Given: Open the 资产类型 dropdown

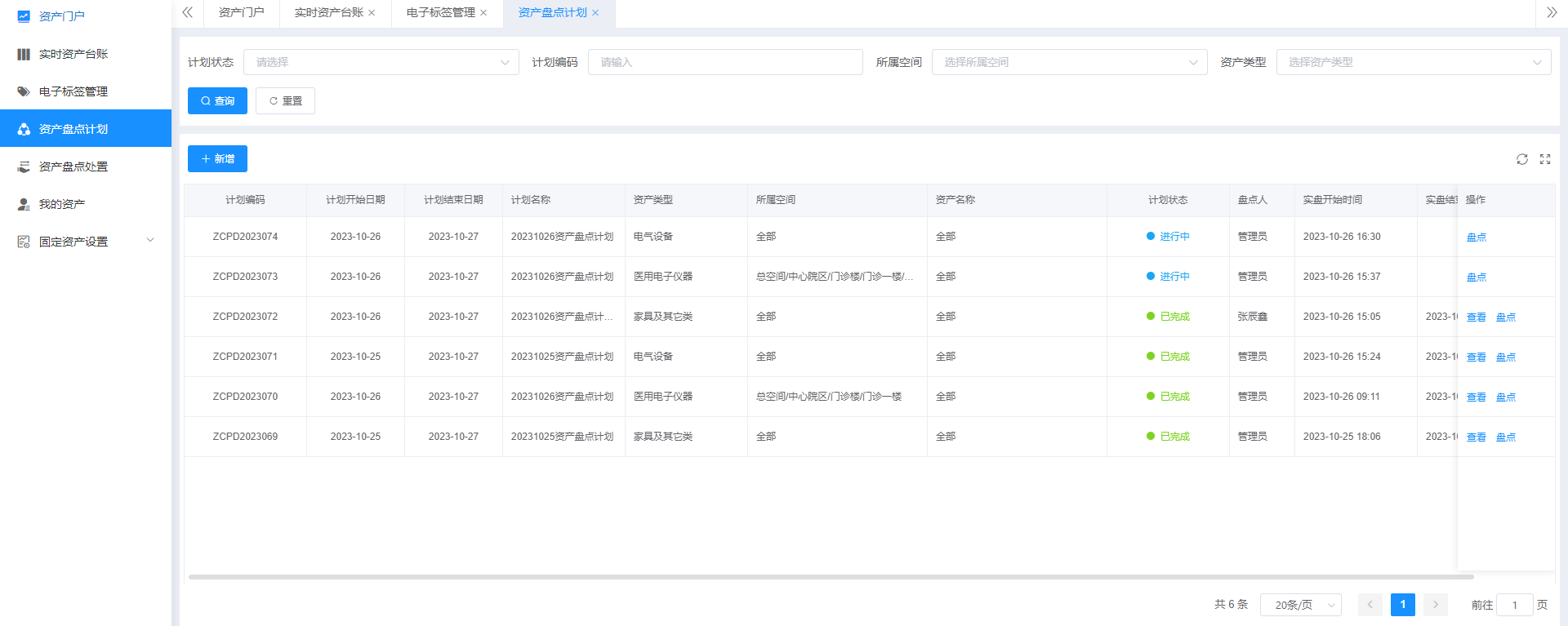Looking at the screenshot, I should tap(1413, 62).
